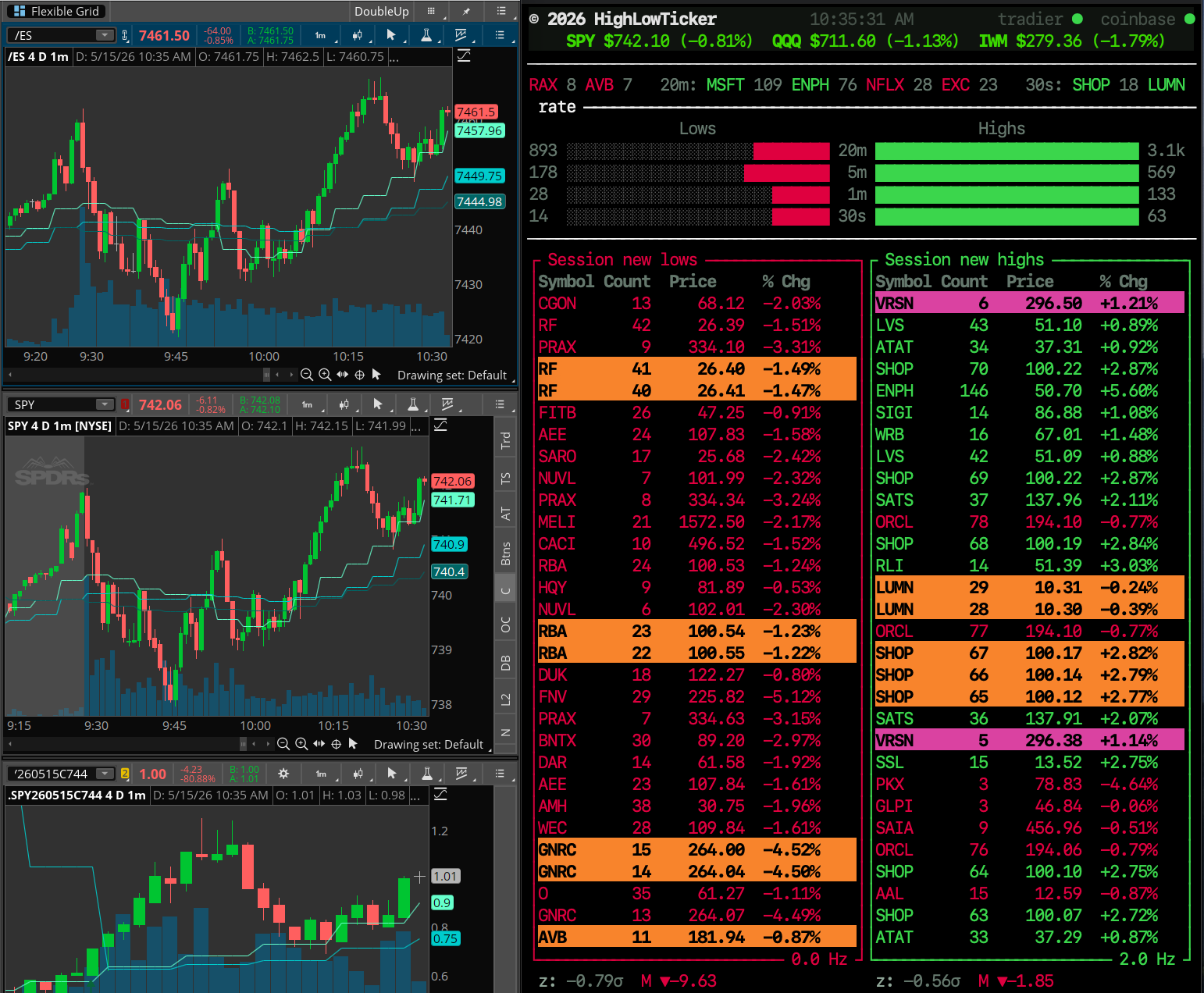Select the cursor tool in /ES toolbar

391,35
